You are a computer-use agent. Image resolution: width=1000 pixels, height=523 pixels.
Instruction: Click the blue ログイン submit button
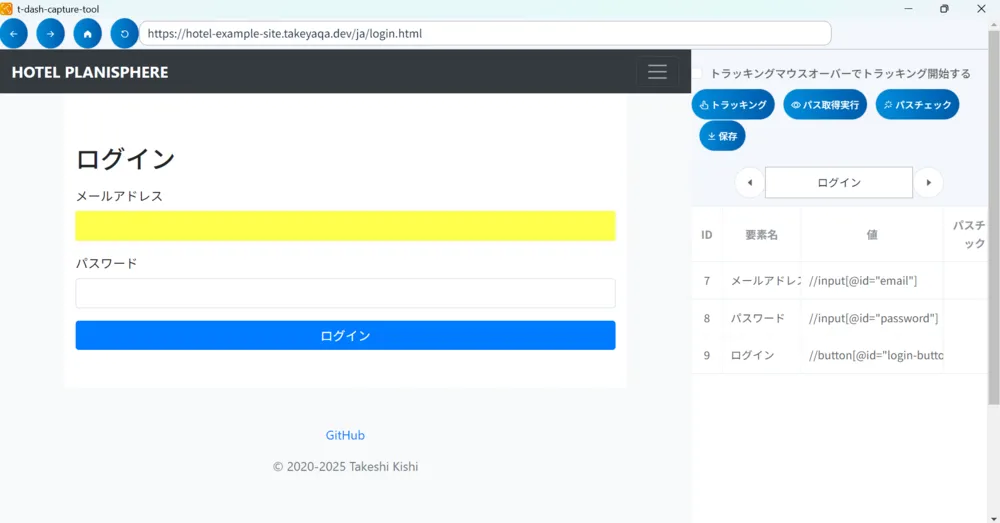click(x=345, y=336)
